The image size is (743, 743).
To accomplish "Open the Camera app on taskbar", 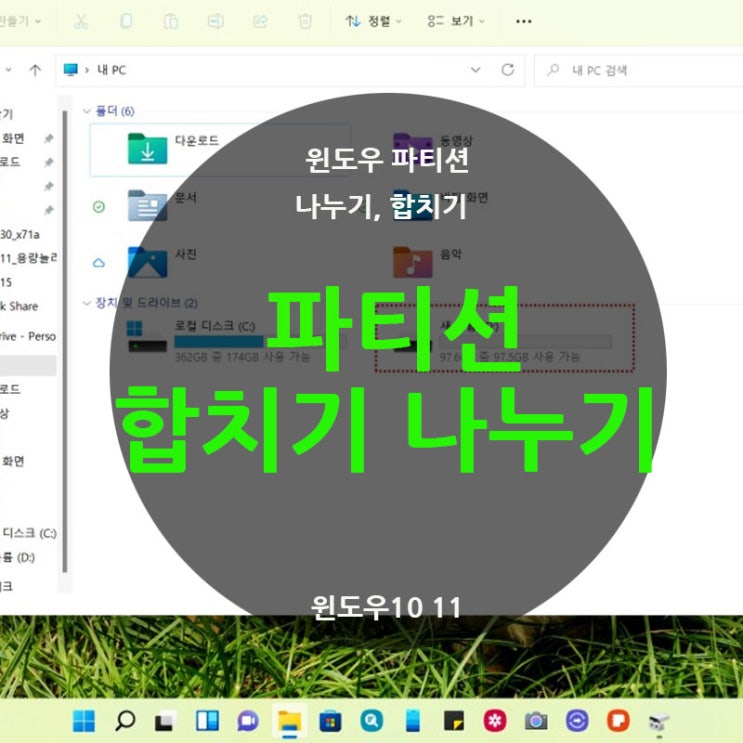I will click(x=536, y=722).
